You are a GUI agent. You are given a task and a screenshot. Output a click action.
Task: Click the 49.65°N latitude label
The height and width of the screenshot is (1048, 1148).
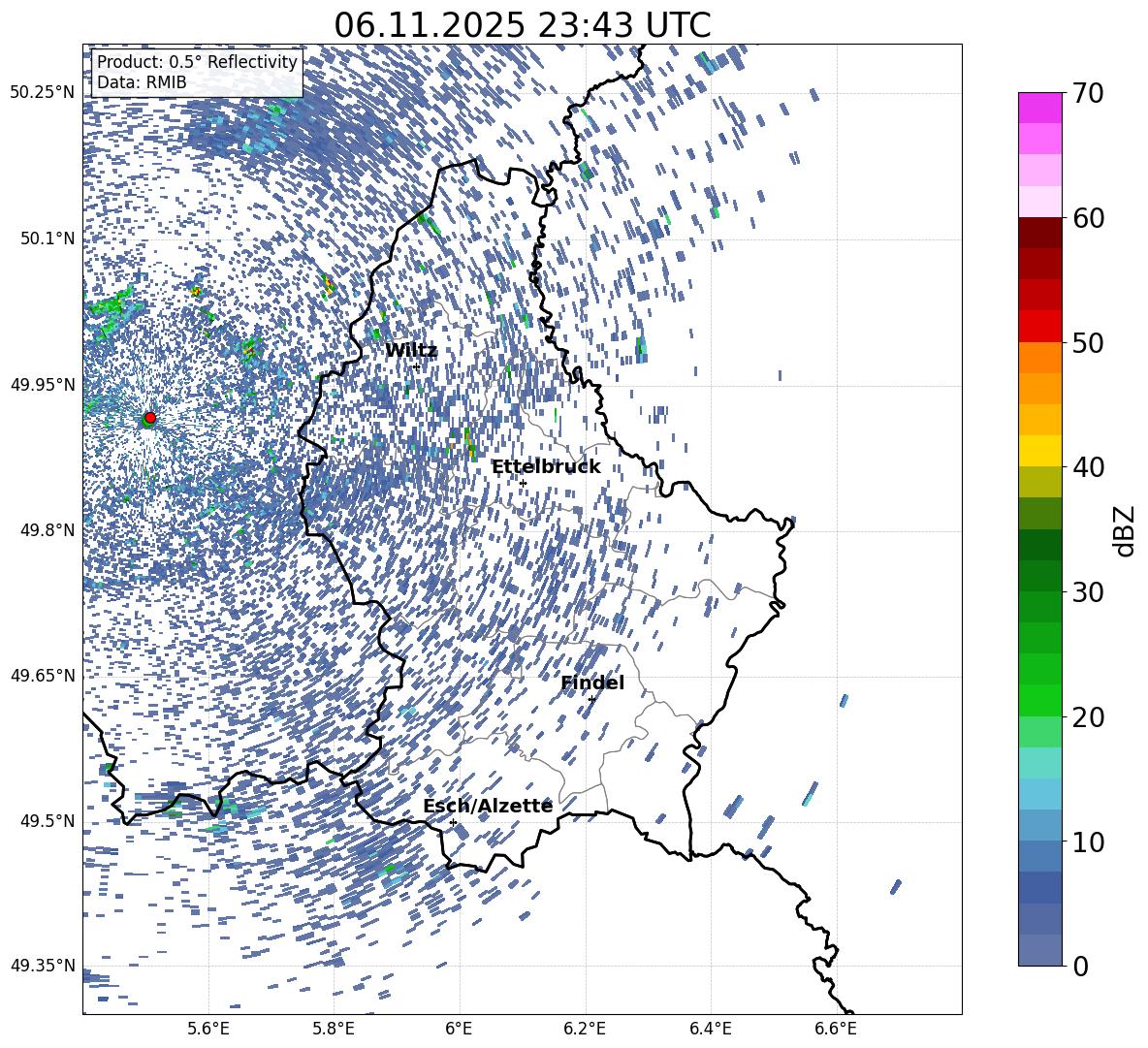tap(44, 675)
